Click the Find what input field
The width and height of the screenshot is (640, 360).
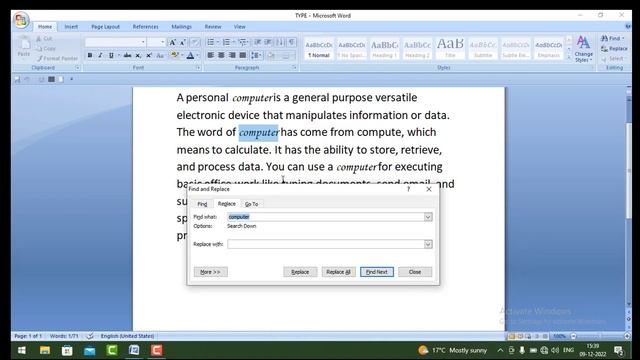pyautogui.click(x=325, y=217)
